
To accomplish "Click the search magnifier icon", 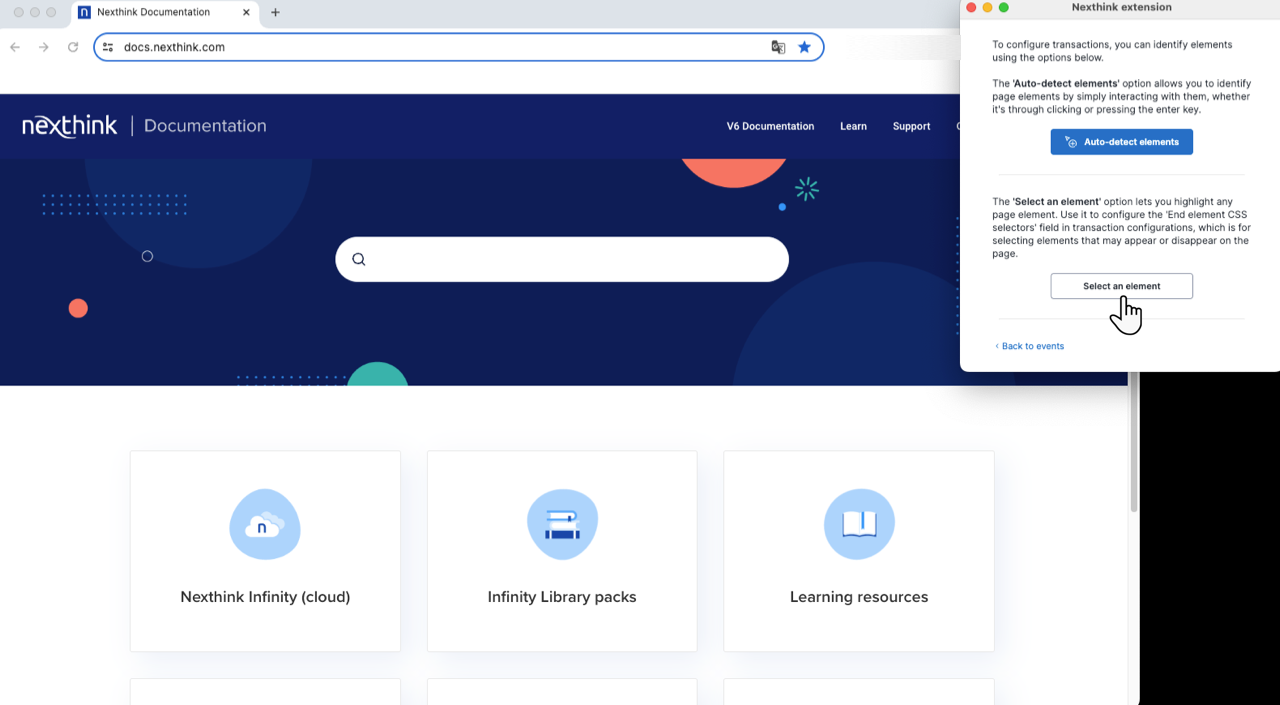I will point(359,260).
